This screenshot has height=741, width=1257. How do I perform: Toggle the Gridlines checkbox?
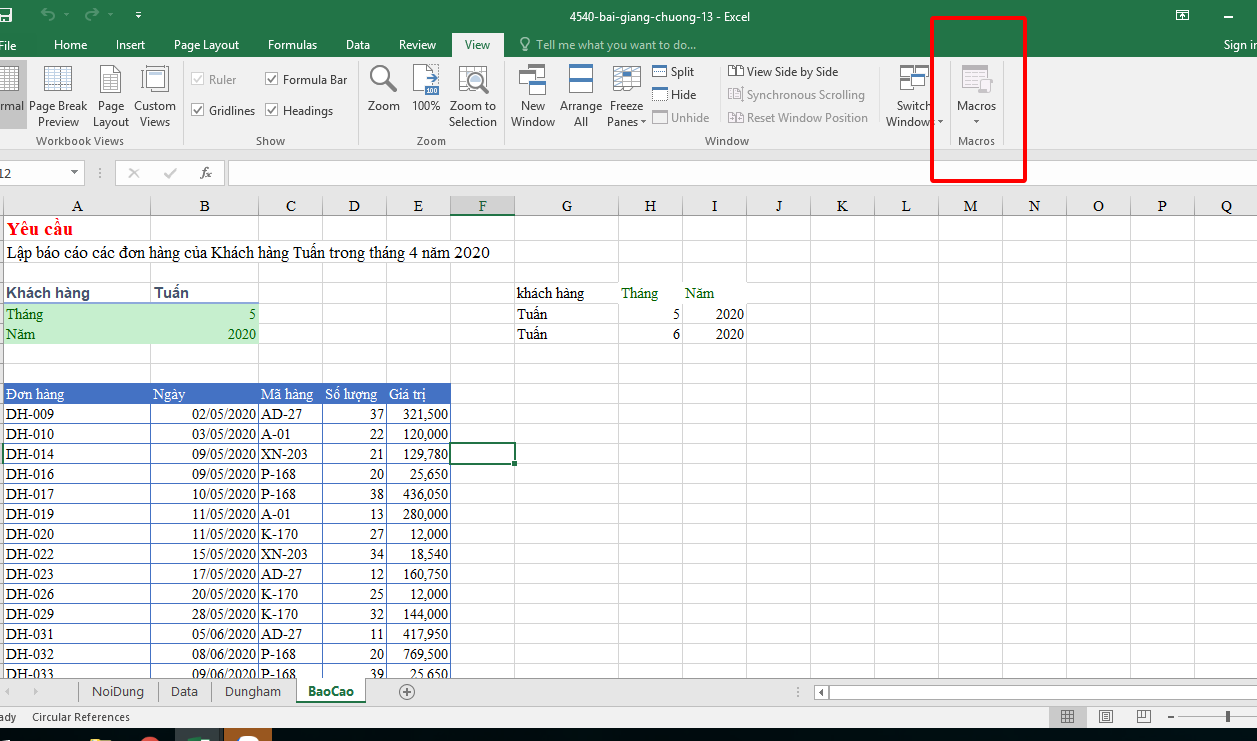(x=198, y=111)
